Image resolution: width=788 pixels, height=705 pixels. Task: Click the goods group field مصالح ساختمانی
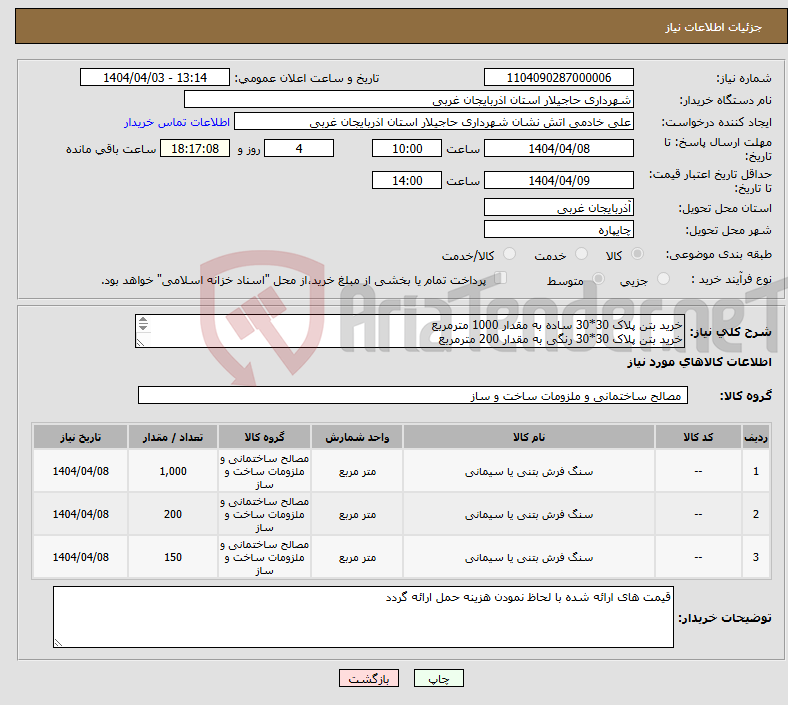pyautogui.click(x=413, y=395)
